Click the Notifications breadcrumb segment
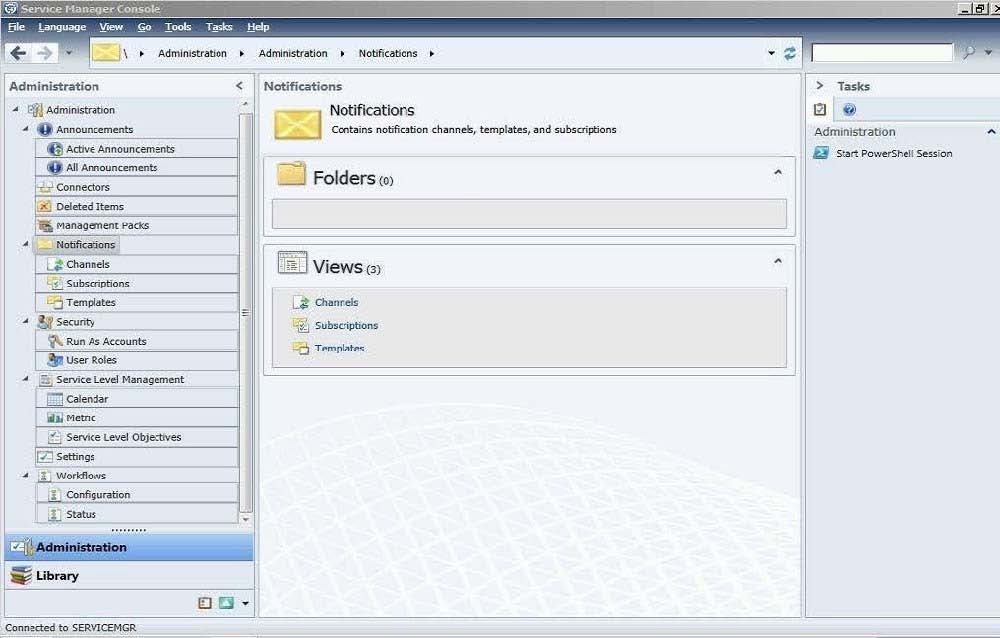1000x638 pixels. coord(388,54)
